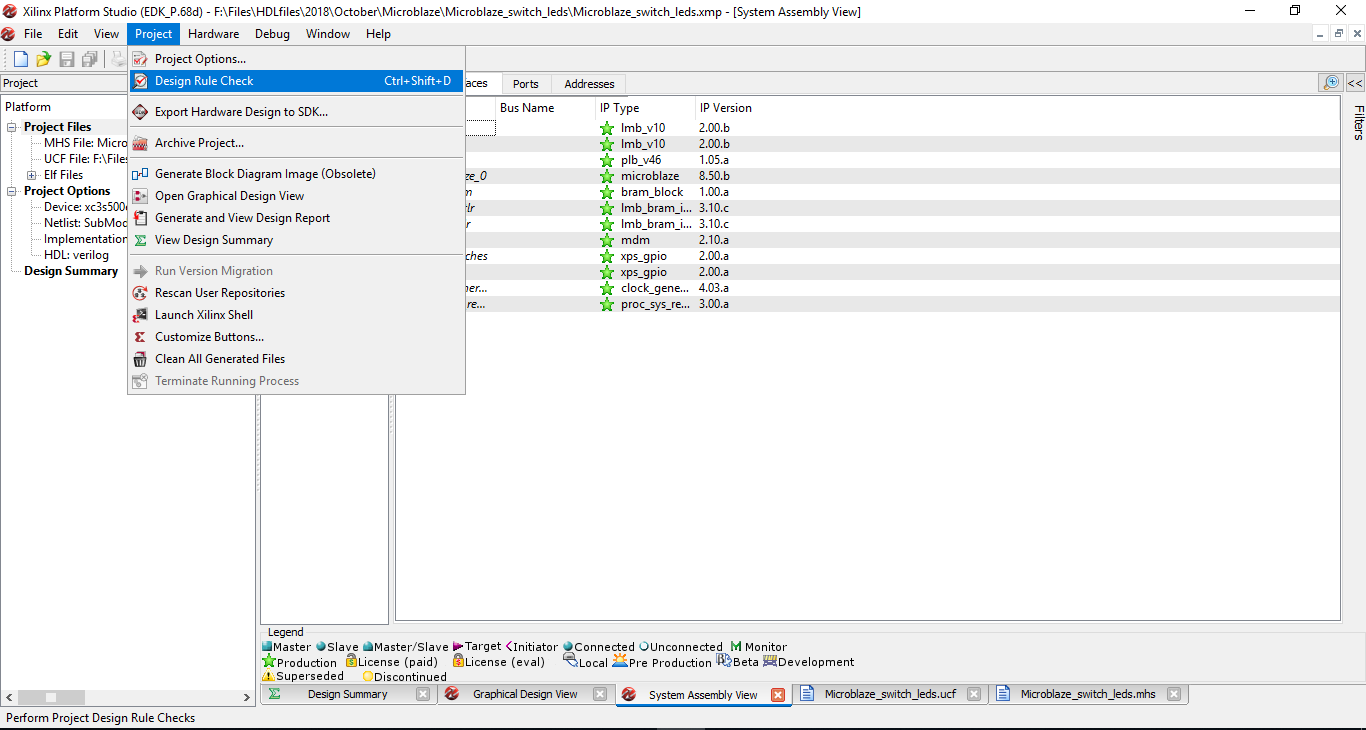Open the Edit menu
Image resolution: width=1366 pixels, height=730 pixels.
click(x=68, y=34)
